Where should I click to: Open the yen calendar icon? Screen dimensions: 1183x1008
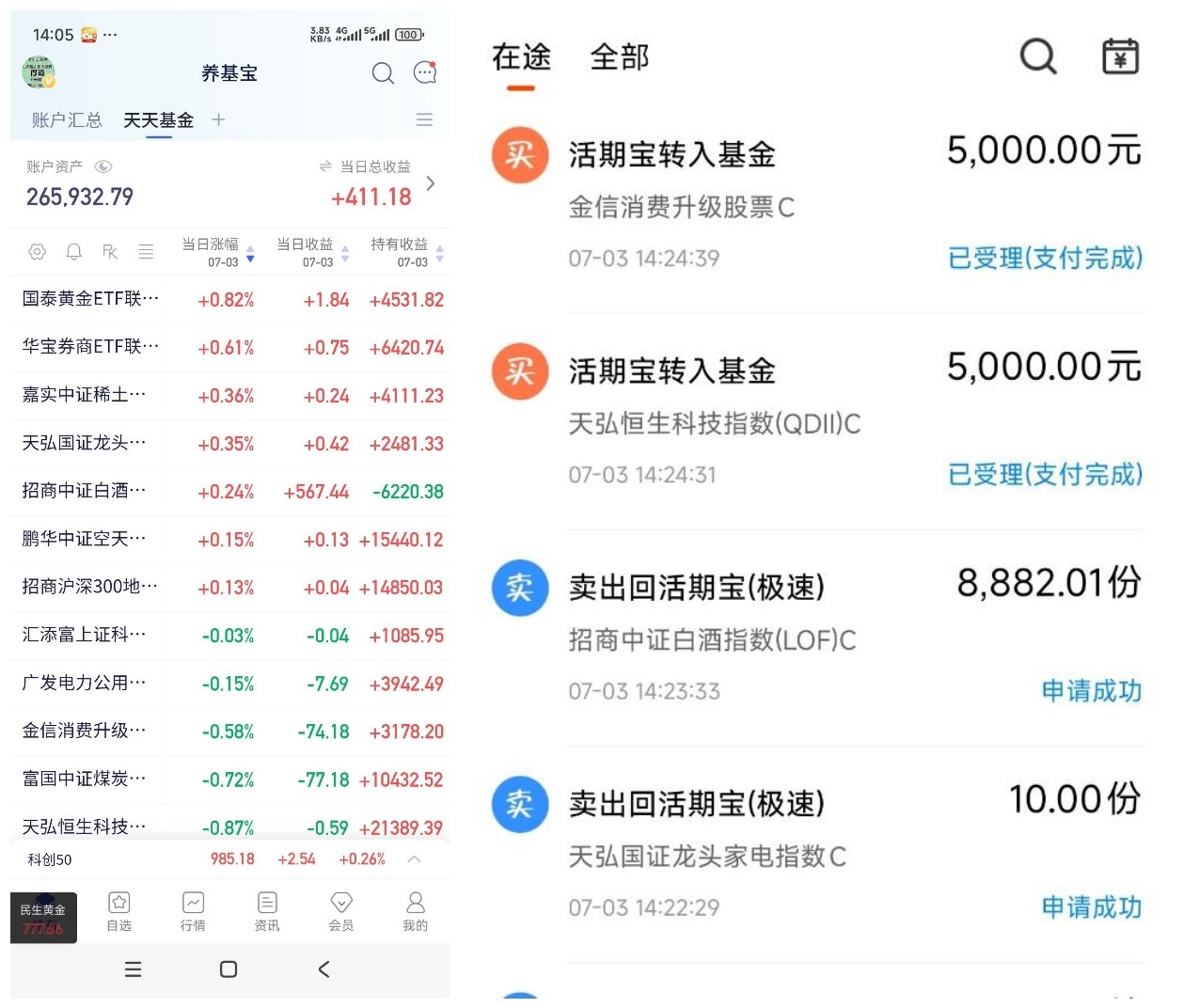pyautogui.click(x=1120, y=56)
